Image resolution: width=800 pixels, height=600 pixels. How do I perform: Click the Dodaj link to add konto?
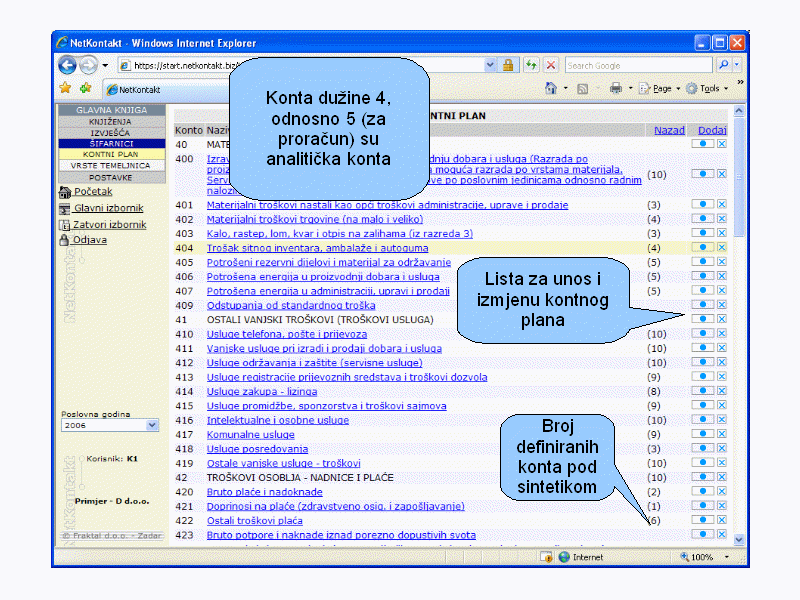click(712, 130)
